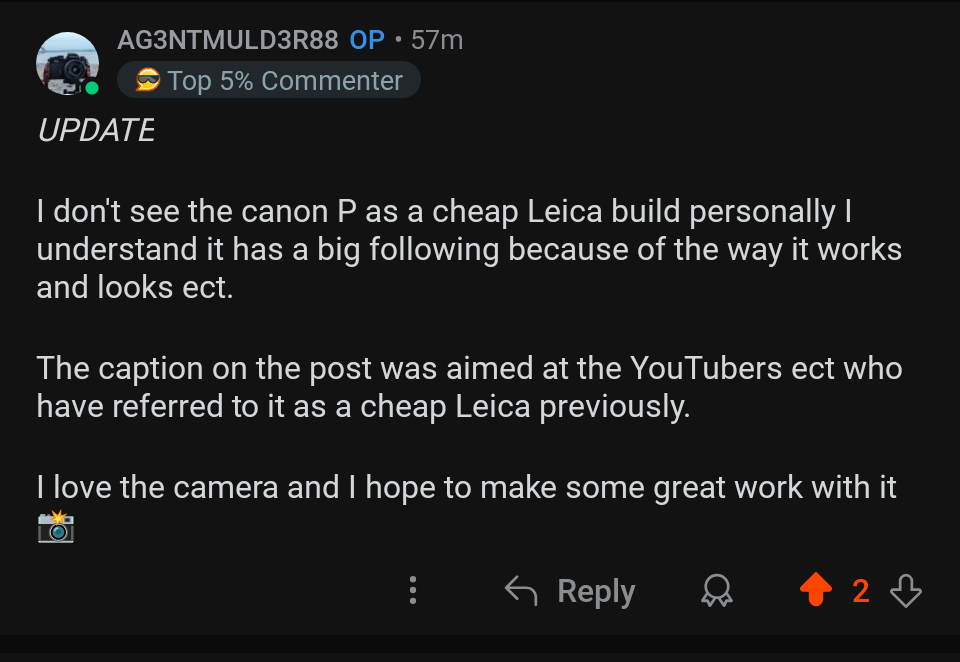Click the camera emoji in the comment
This screenshot has height=662, width=960.
(x=56, y=527)
